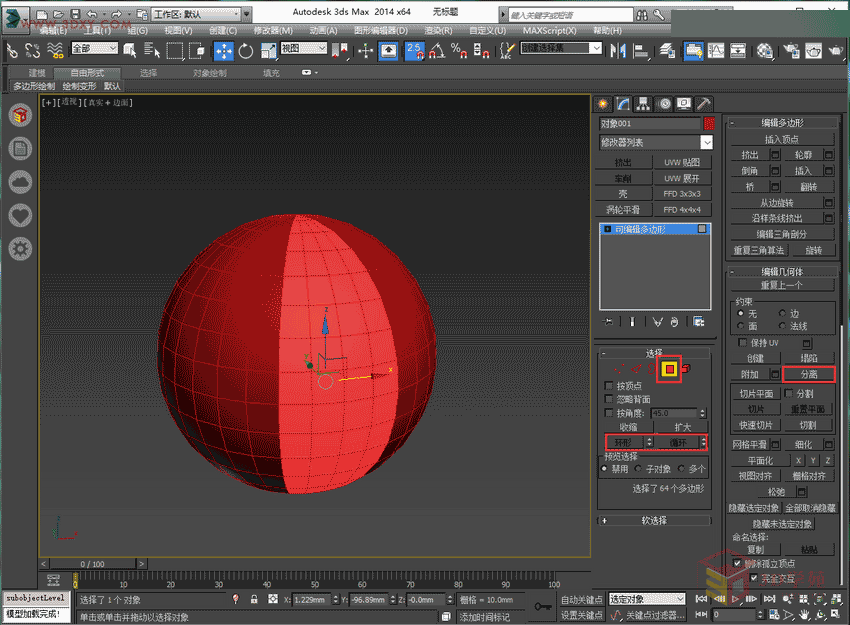
Task: Click the red object color swatch
Action: point(709,124)
